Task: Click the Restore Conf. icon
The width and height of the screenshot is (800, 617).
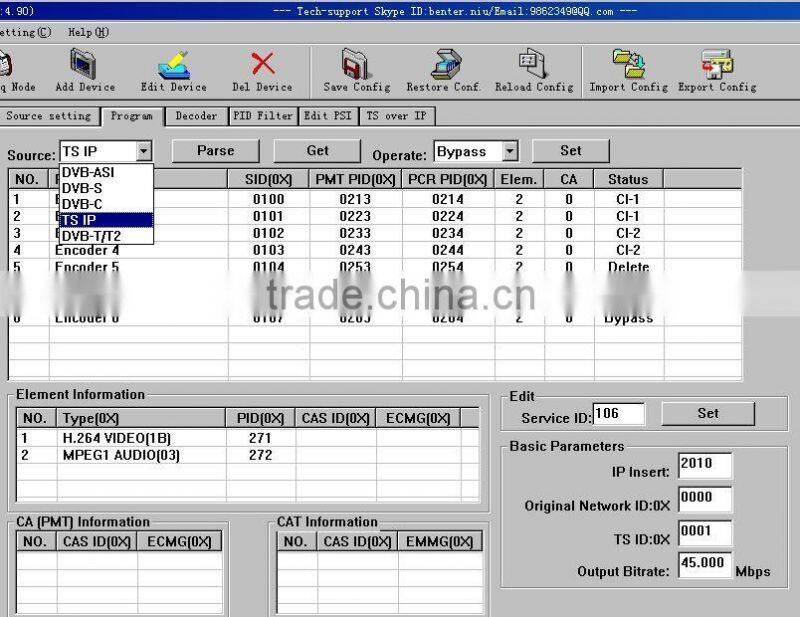Action: (442, 65)
